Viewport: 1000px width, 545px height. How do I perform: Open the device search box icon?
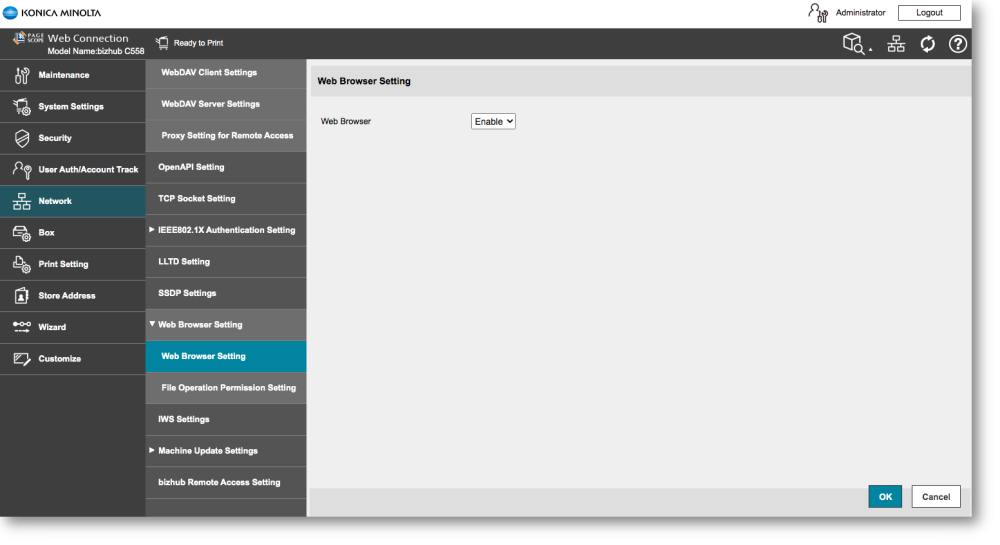click(855, 43)
